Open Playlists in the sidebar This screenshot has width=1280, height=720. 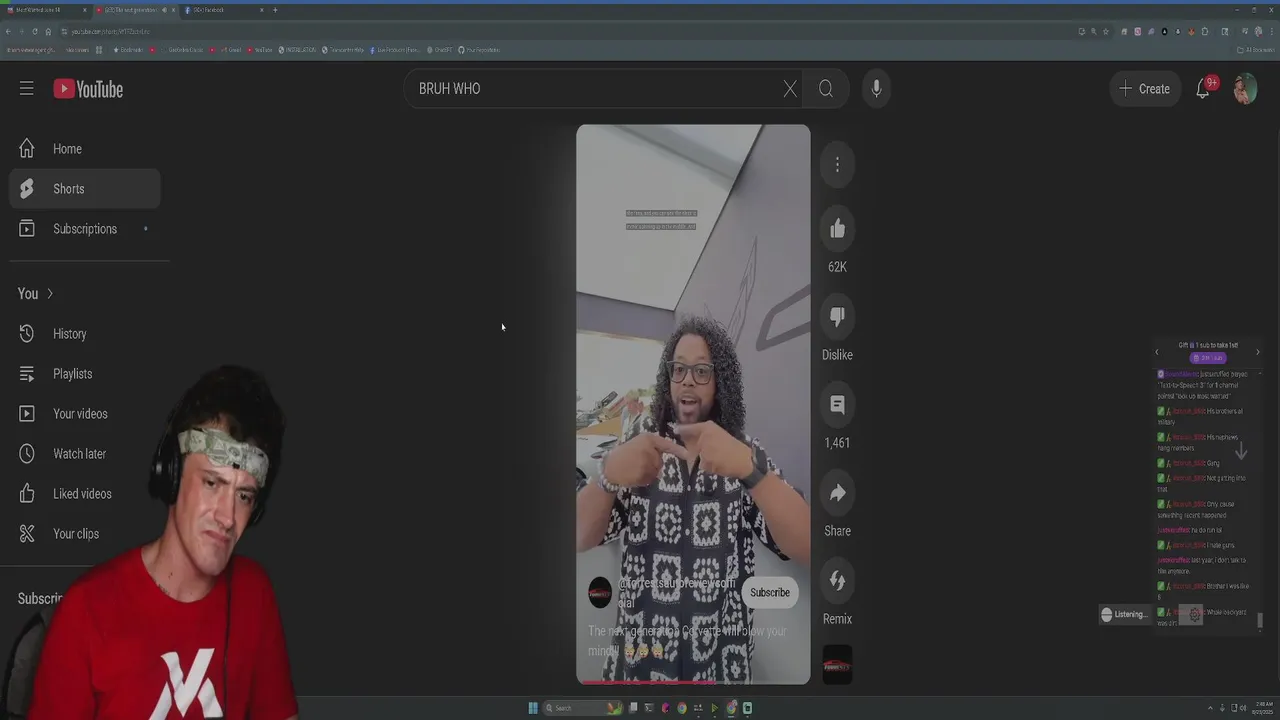tap(85, 374)
